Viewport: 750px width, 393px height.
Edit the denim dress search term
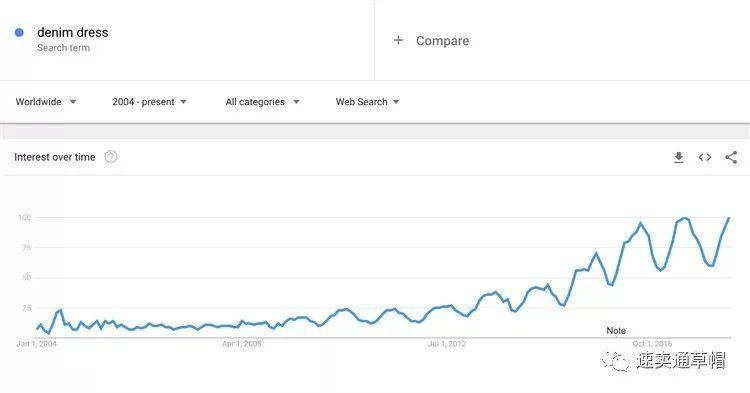(73, 33)
